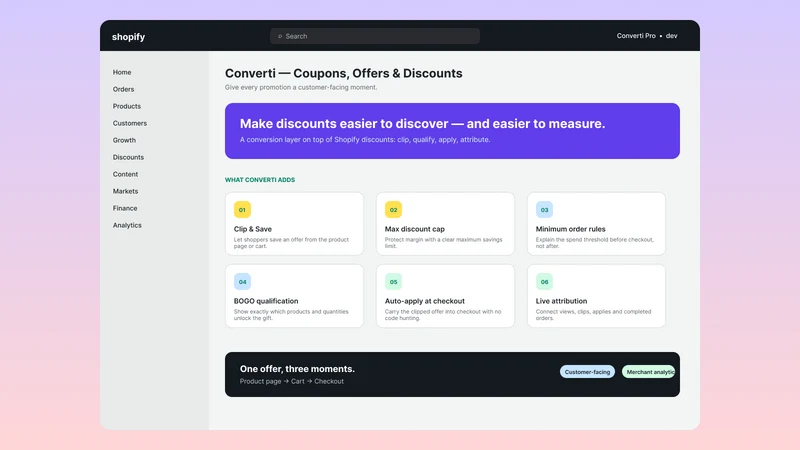Click 'A conversion layer on top of Shopify' subtext

365,140
